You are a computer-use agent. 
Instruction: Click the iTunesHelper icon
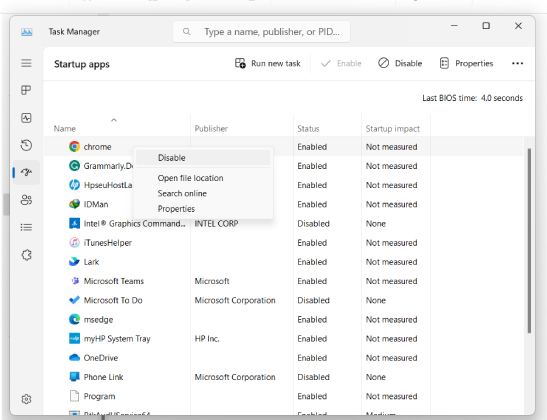(x=74, y=242)
